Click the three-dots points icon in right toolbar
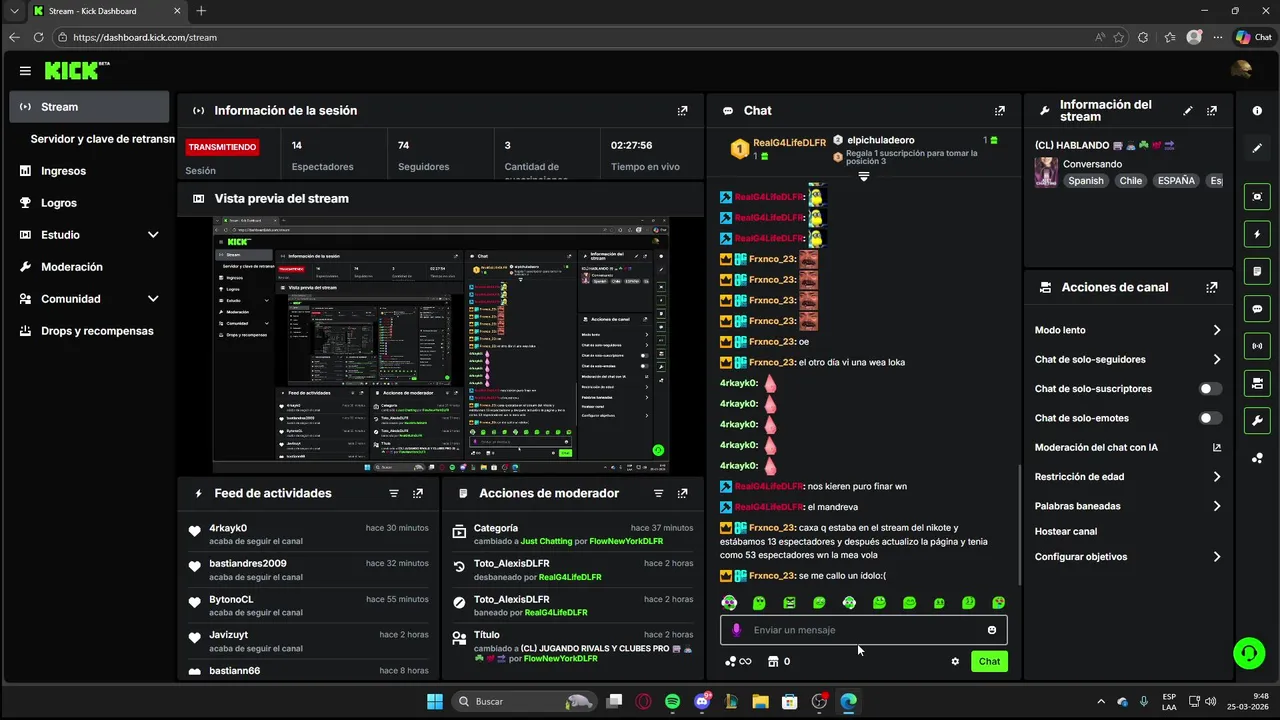1280x720 pixels. pyautogui.click(x=1257, y=458)
